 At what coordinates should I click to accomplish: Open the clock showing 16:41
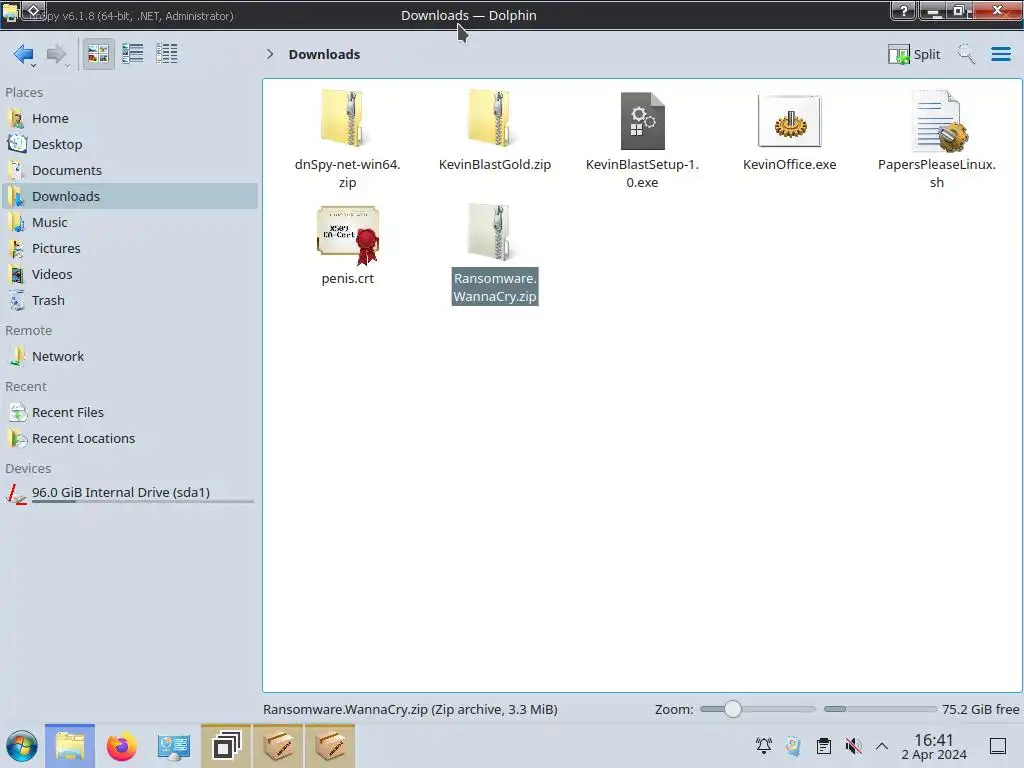[934, 746]
